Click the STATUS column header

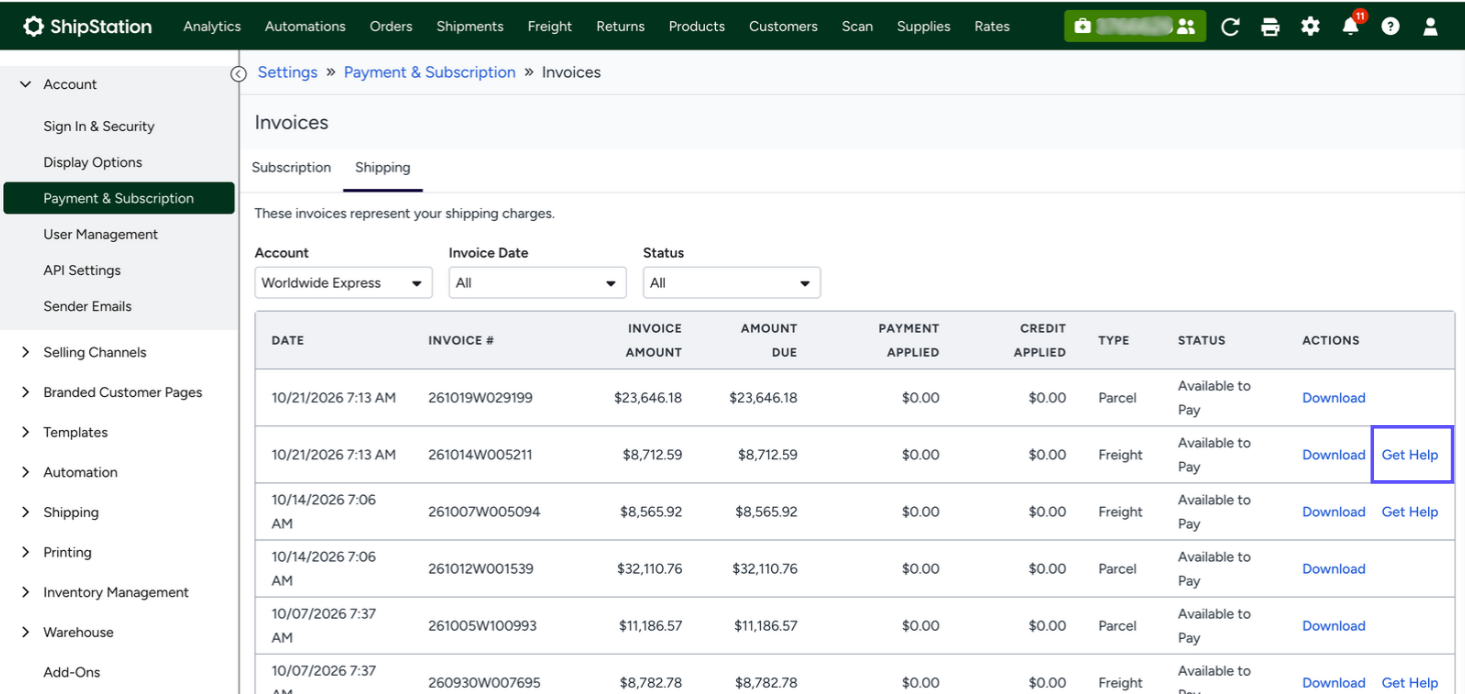pyautogui.click(x=1201, y=340)
